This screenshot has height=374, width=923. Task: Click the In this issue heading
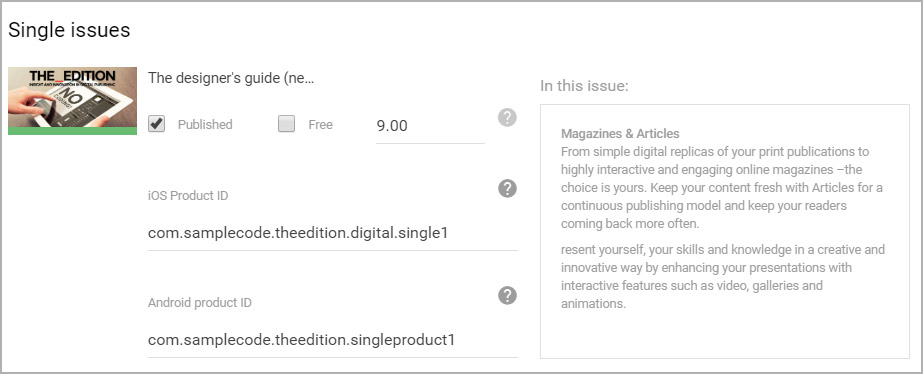pyautogui.click(x=585, y=87)
